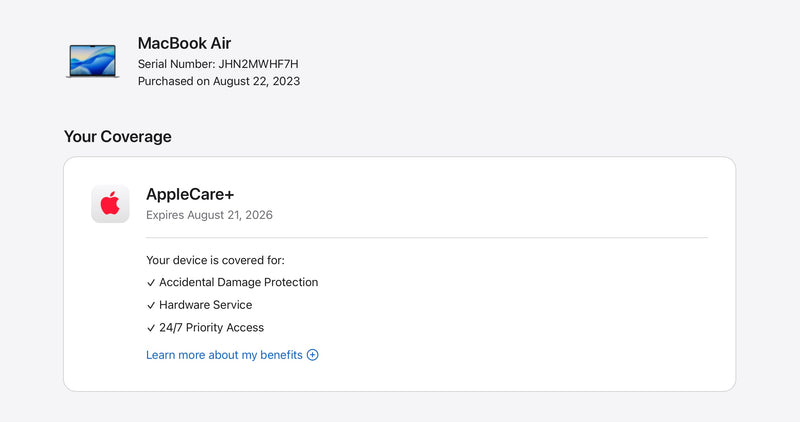
Task: Click the AppleCare+ plan title
Action: (189, 195)
